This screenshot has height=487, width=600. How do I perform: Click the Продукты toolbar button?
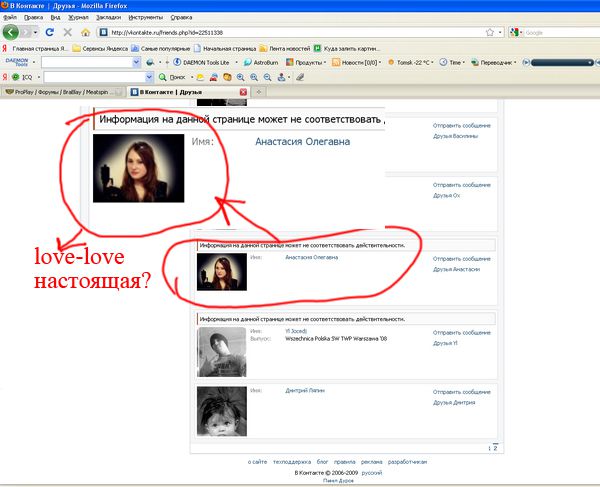304,62
